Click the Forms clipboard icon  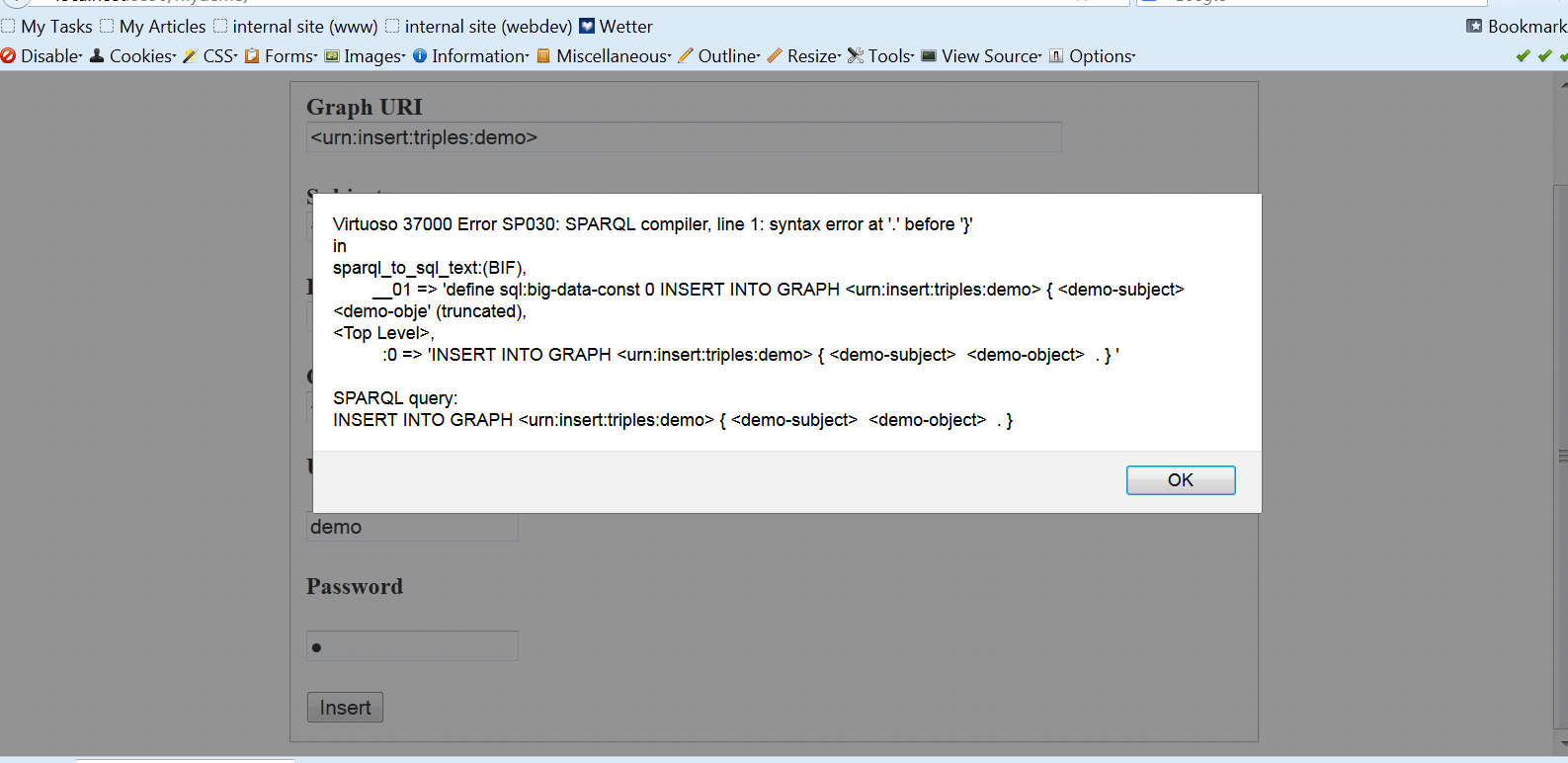pos(252,56)
